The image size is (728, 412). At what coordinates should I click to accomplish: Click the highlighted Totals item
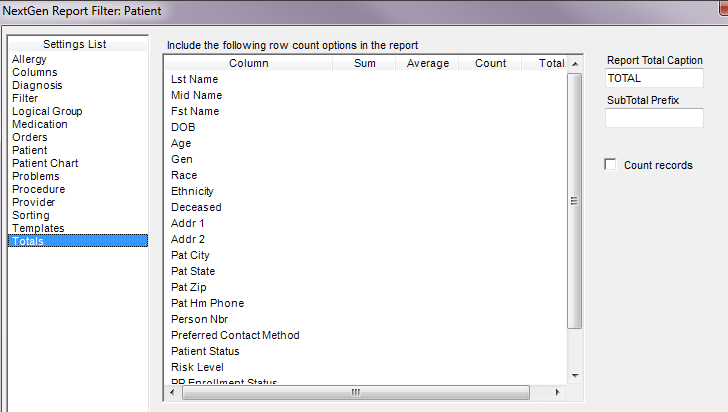tap(78, 241)
